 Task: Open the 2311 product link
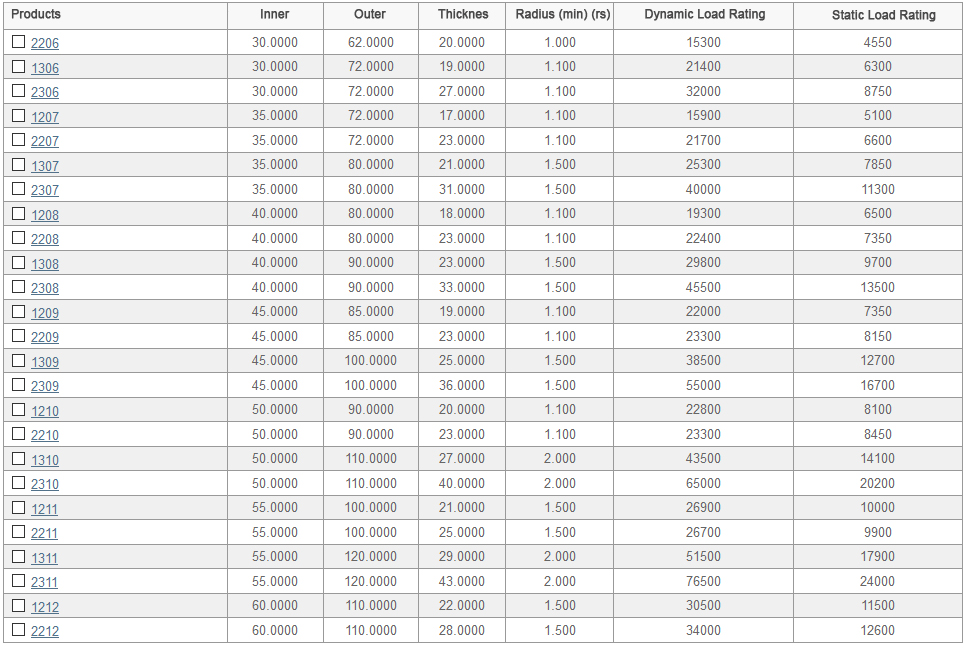click(45, 582)
